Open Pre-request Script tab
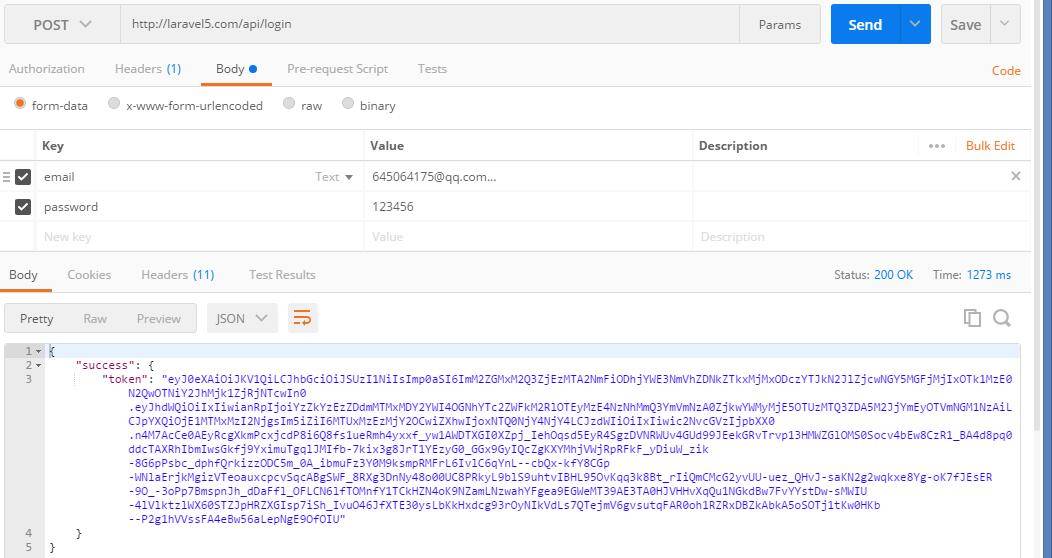The image size is (1052, 558). click(x=337, y=68)
